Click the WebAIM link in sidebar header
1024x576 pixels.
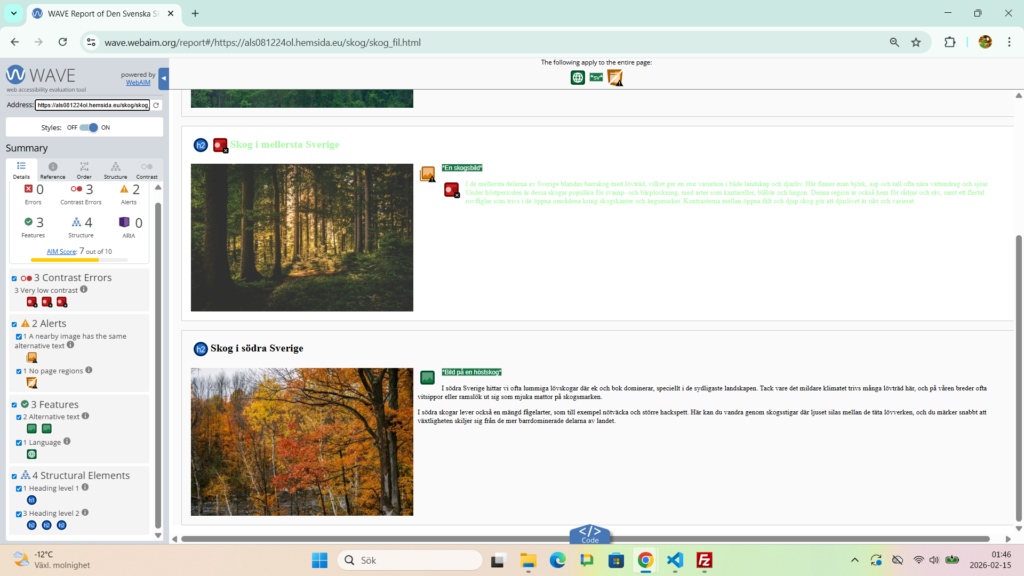pyautogui.click(x=139, y=83)
